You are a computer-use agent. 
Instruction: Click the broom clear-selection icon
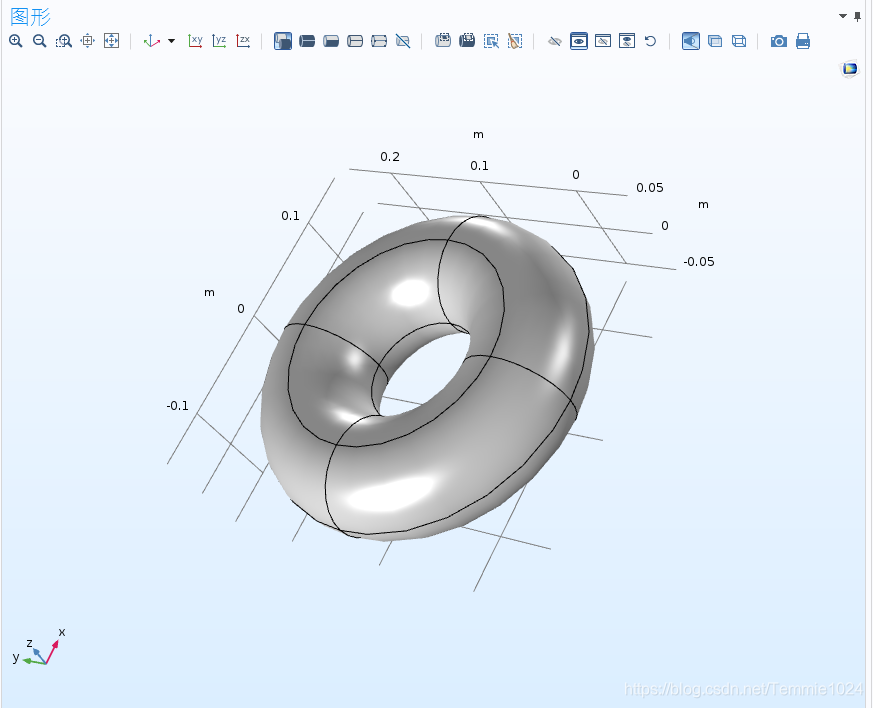[x=515, y=41]
